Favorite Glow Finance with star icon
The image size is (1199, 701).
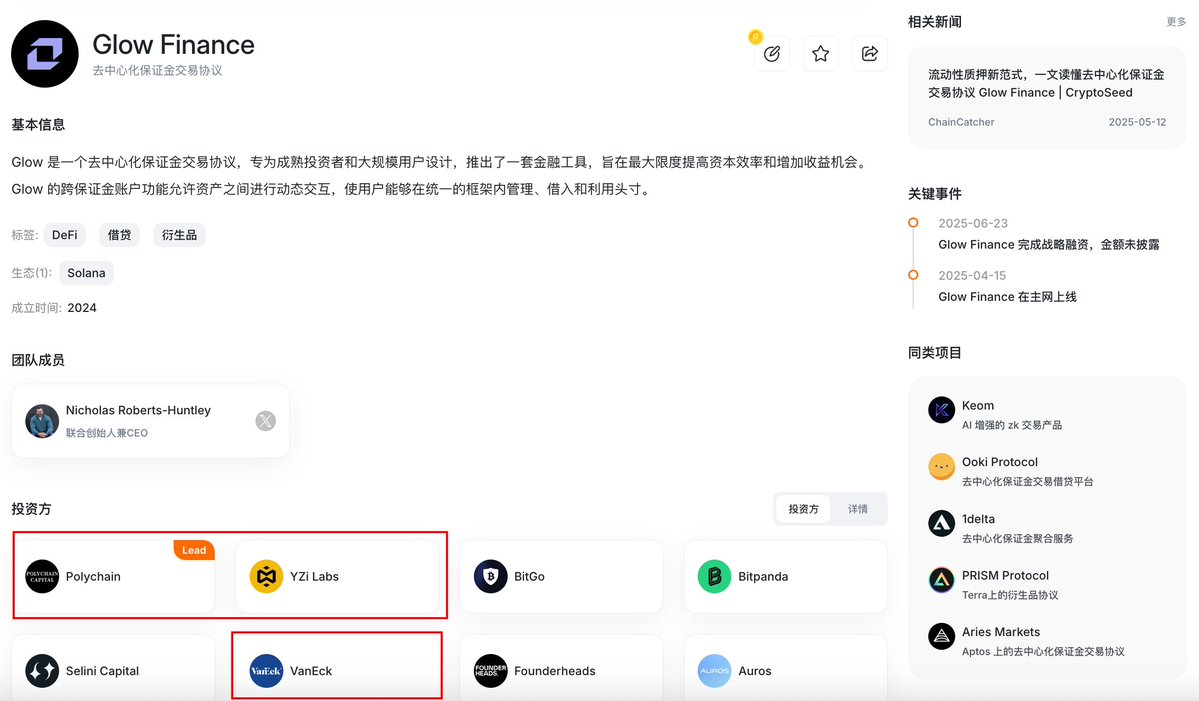[x=820, y=54]
